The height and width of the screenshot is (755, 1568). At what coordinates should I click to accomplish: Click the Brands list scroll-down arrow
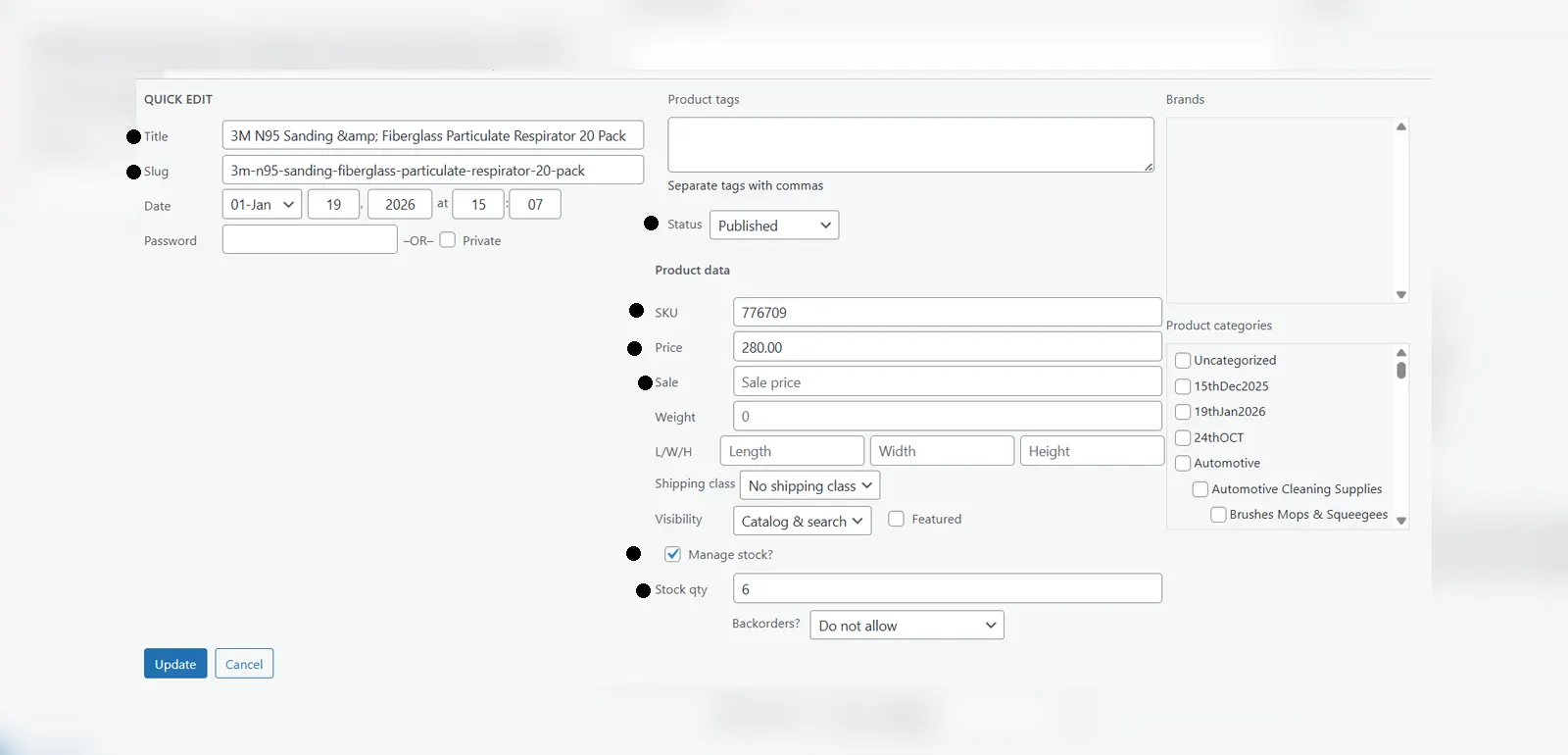pos(1401,294)
